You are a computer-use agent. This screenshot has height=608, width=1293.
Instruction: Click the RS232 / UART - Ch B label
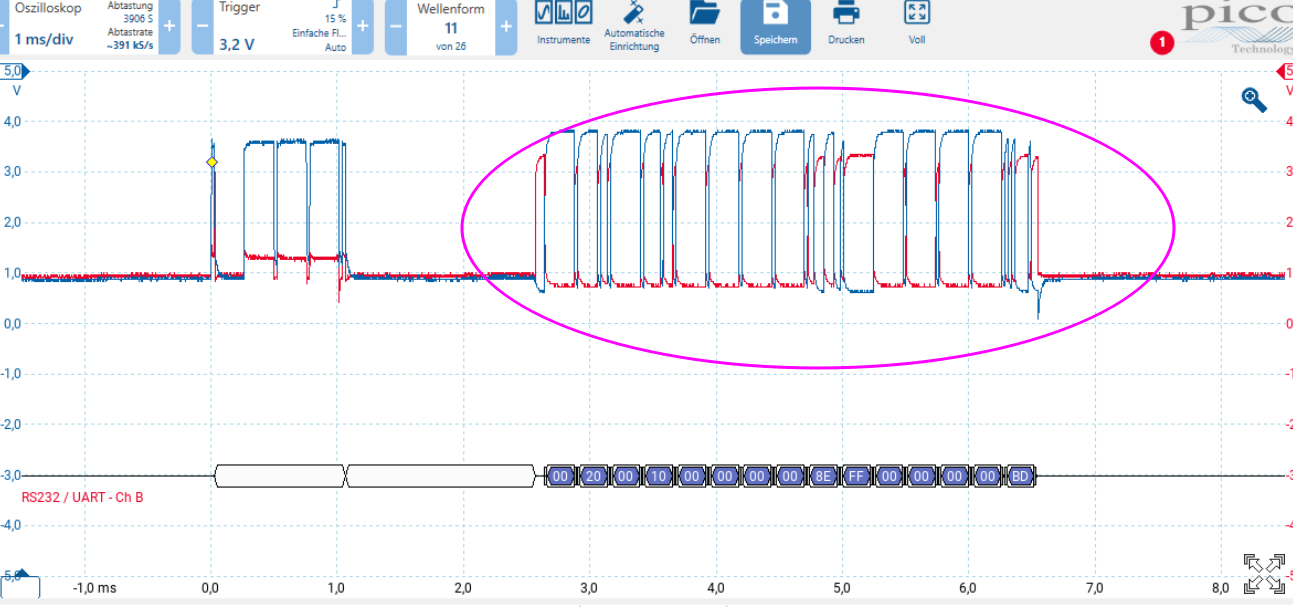coord(82,497)
